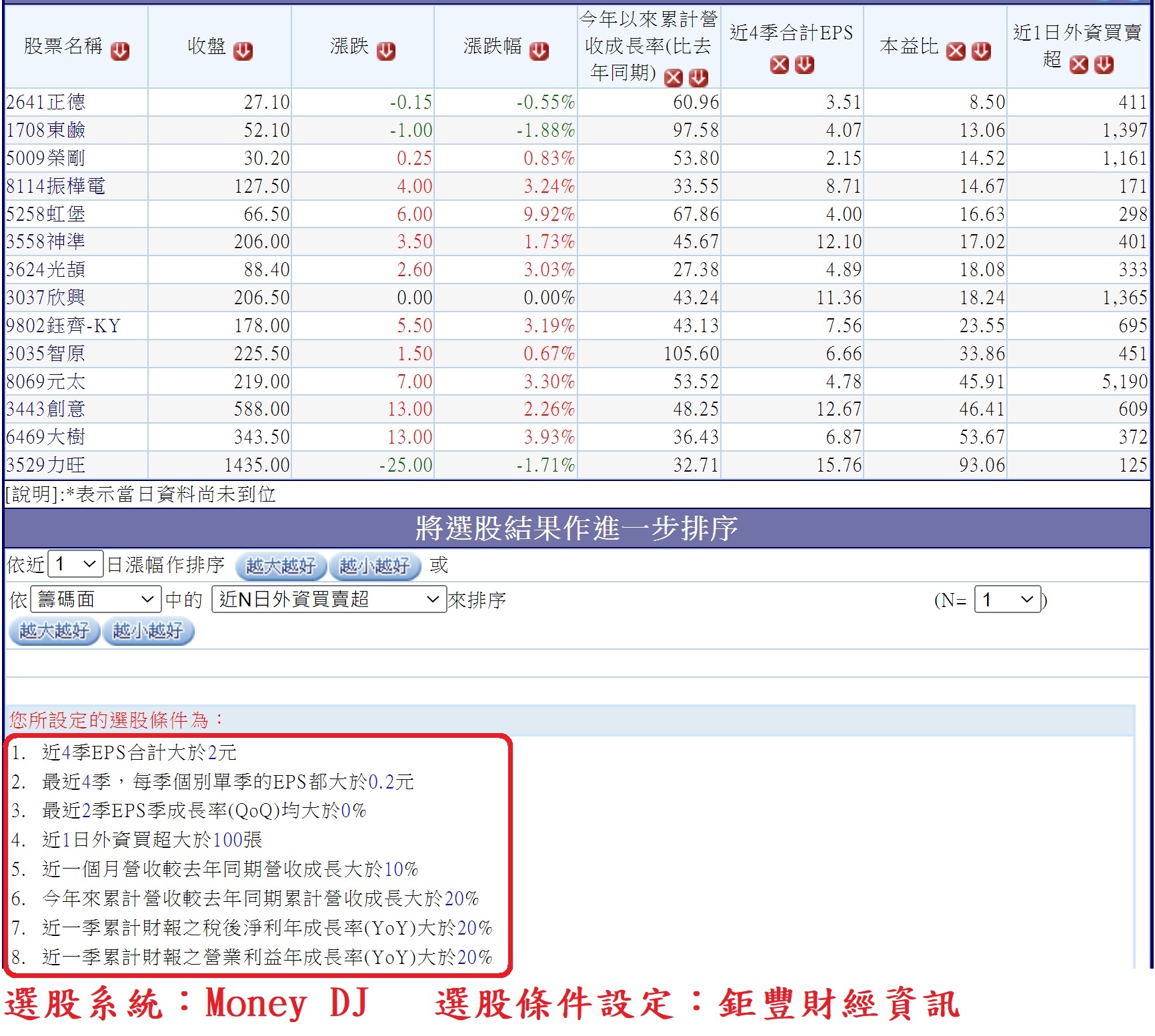1155x1036 pixels.
Task: Select 1,397 foreign net buy for 東鹼
Action: (1124, 130)
